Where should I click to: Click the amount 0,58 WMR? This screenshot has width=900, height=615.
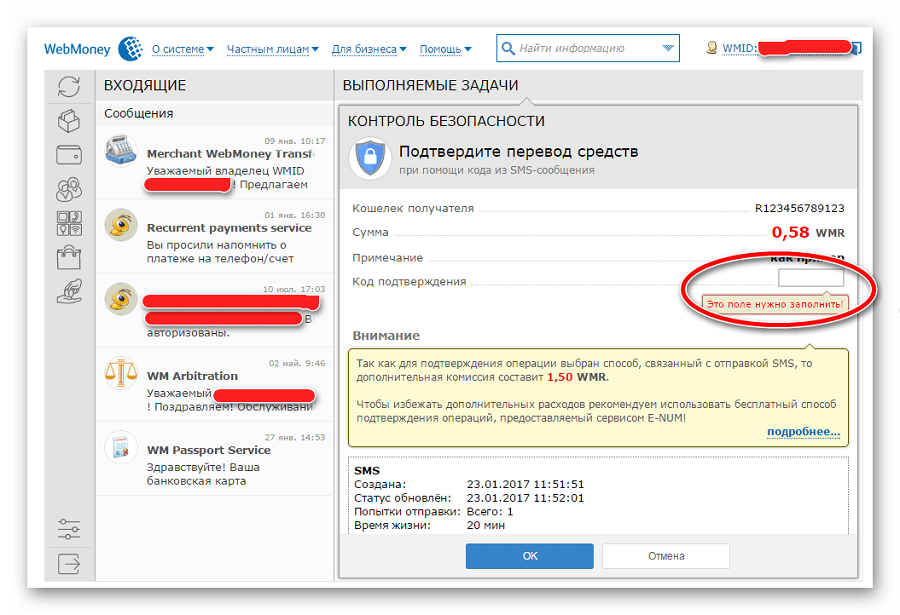click(808, 233)
